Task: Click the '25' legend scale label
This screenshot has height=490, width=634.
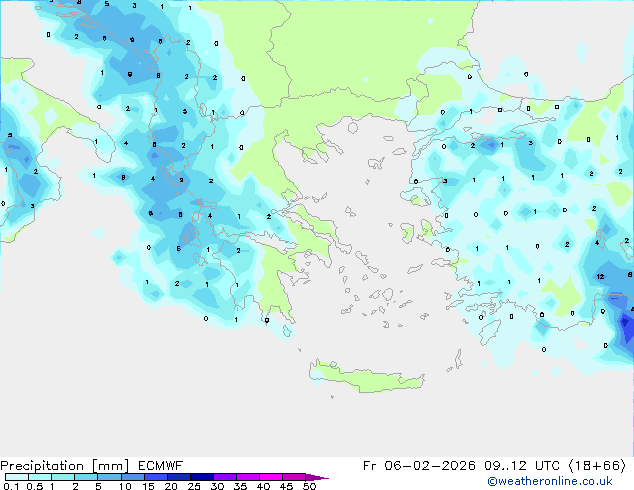Action: coord(194,486)
